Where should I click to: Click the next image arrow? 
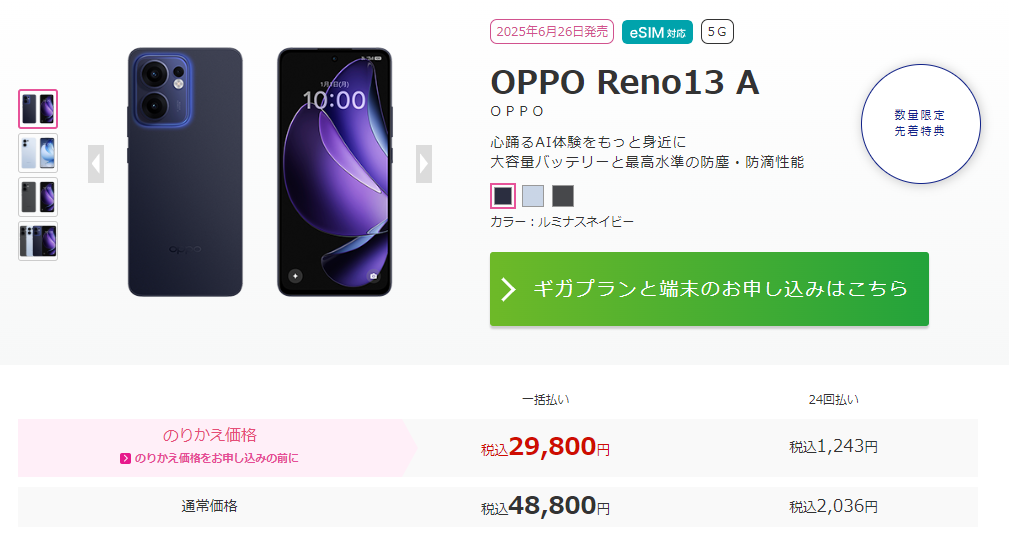(x=424, y=164)
